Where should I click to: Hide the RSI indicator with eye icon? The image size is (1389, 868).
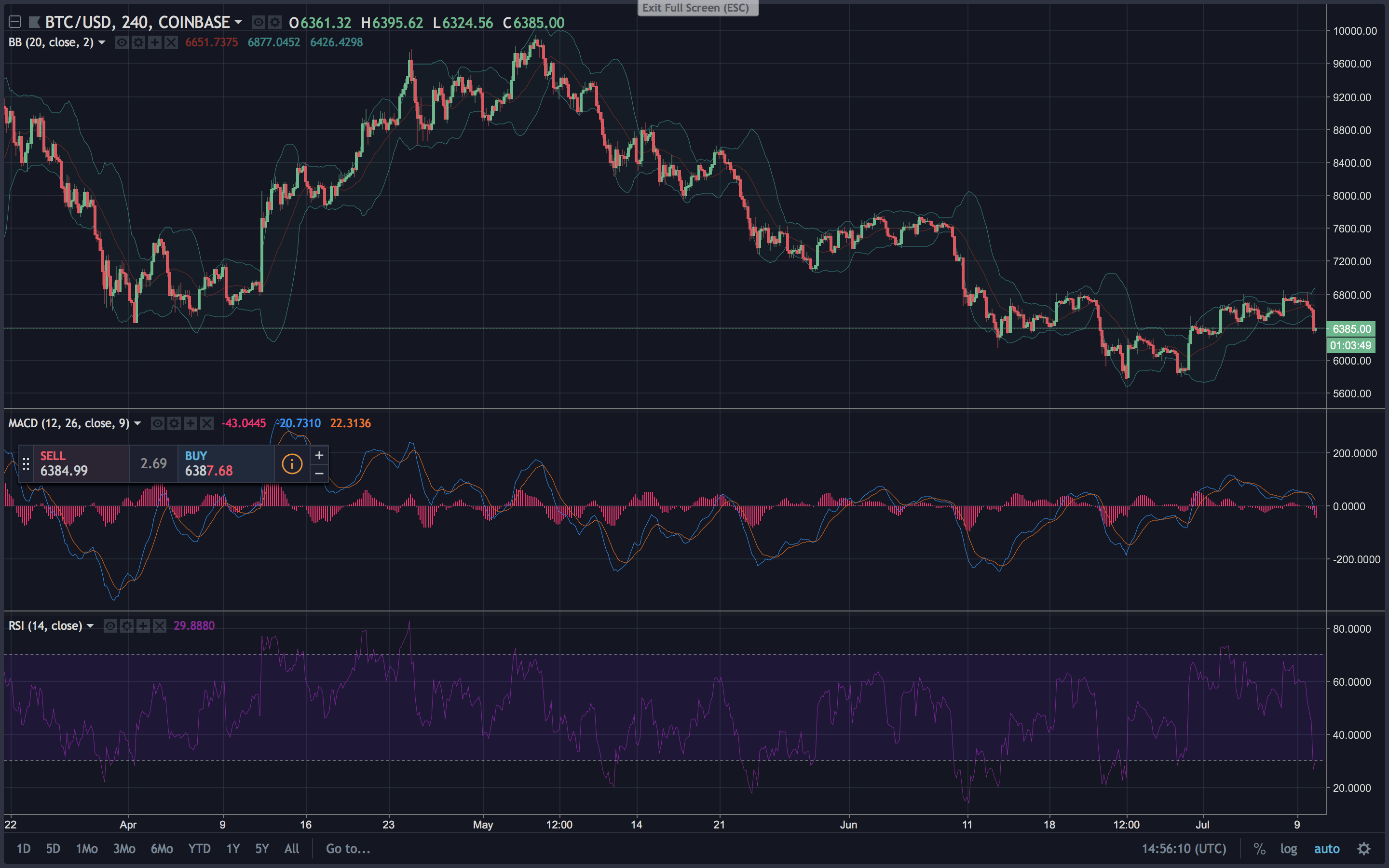coord(110,626)
